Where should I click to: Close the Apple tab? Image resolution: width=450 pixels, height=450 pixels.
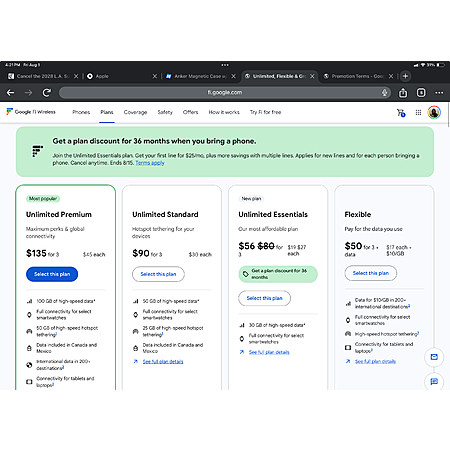[x=155, y=76]
